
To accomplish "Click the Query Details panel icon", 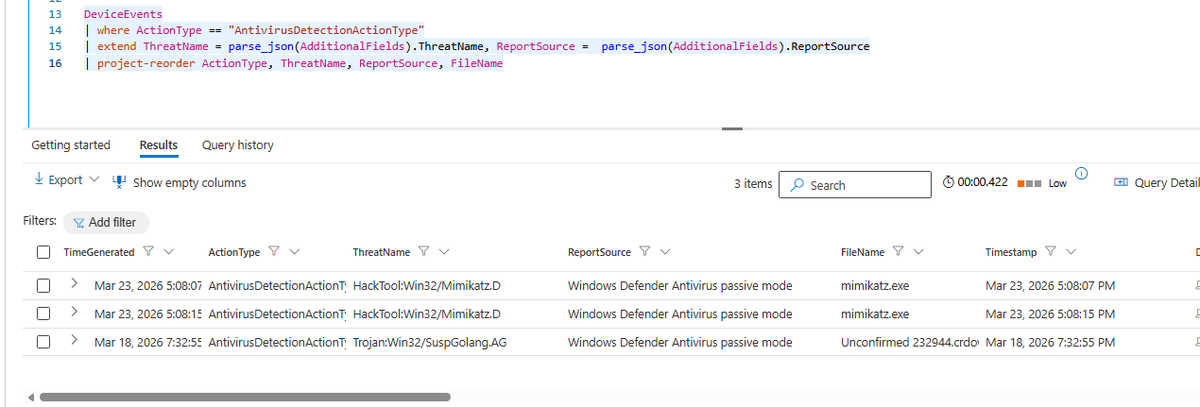I will tap(1121, 183).
